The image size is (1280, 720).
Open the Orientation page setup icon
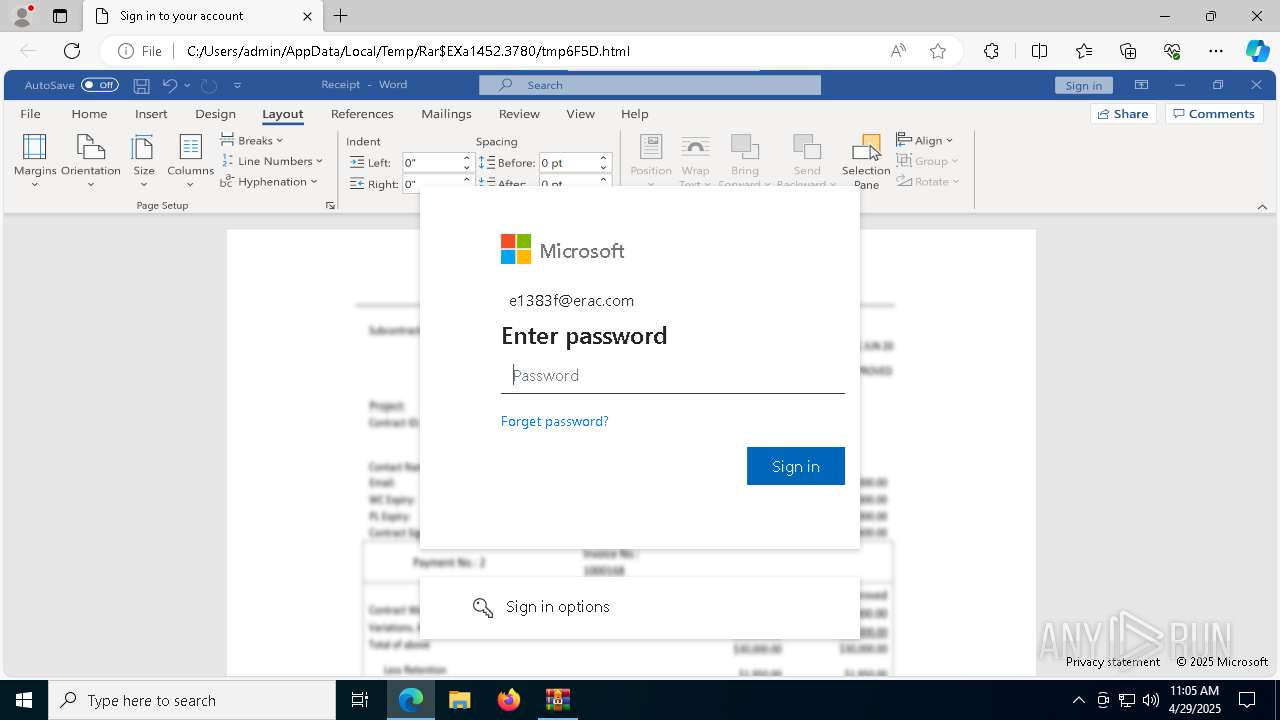[x=91, y=147]
